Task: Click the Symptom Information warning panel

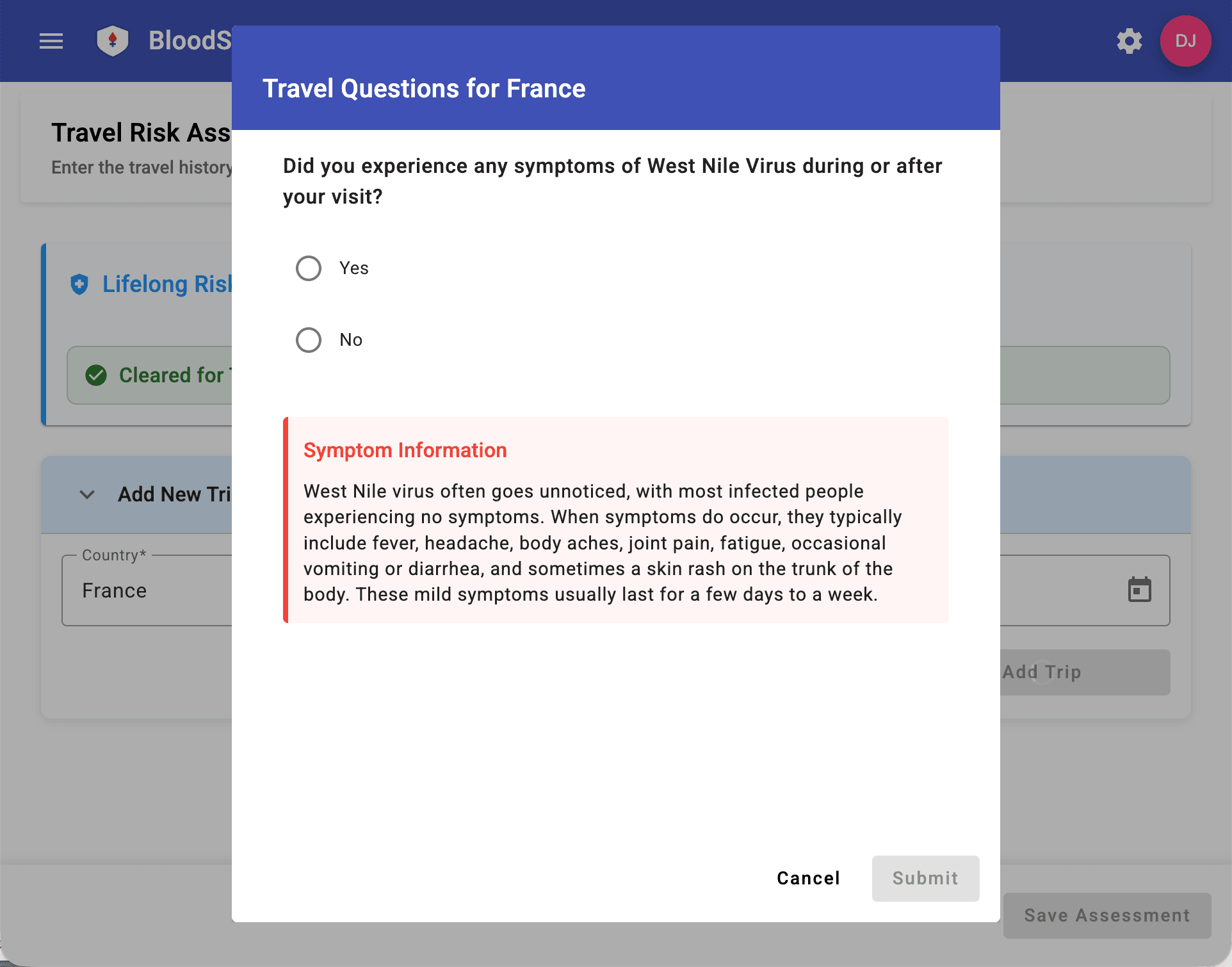Action: [615, 520]
